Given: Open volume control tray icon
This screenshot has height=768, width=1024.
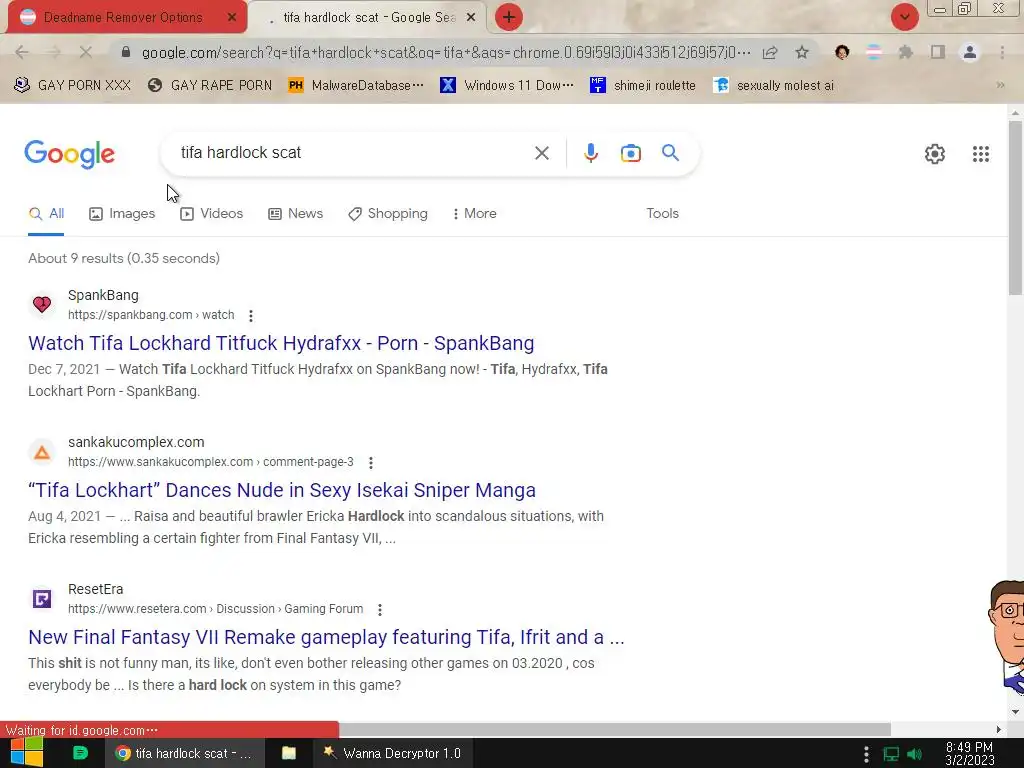Looking at the screenshot, I should point(915,754).
